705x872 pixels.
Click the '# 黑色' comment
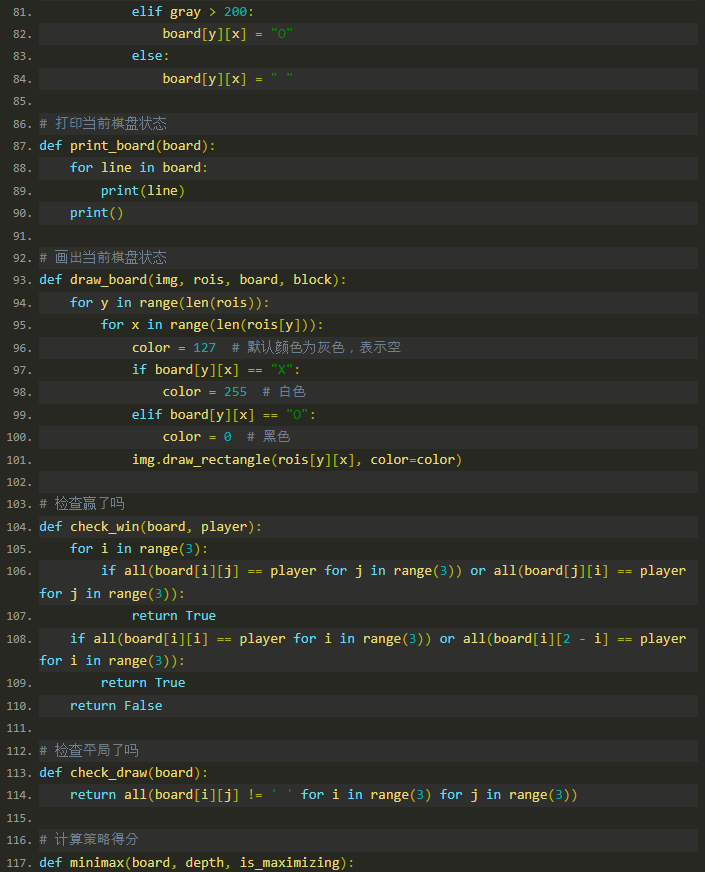(x=269, y=437)
